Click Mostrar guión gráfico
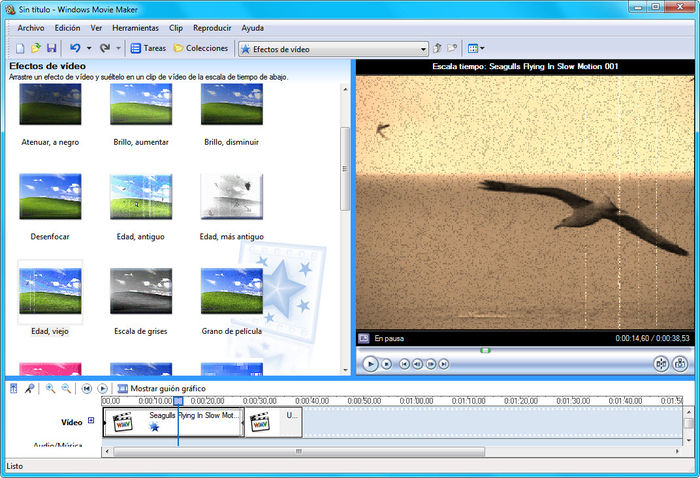The width and height of the screenshot is (700, 478). 161,388
